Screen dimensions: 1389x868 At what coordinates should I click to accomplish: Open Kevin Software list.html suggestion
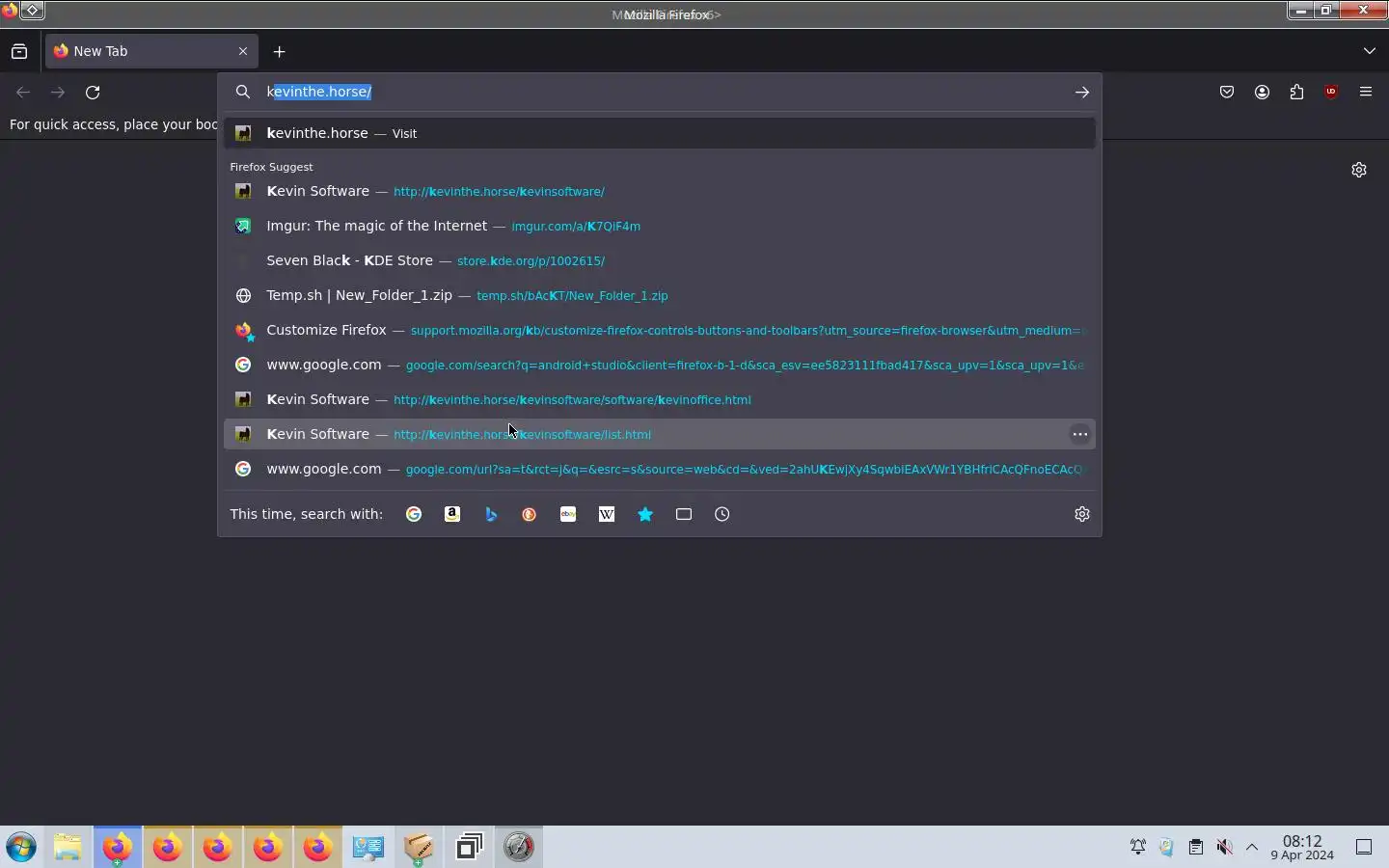[x=660, y=434]
